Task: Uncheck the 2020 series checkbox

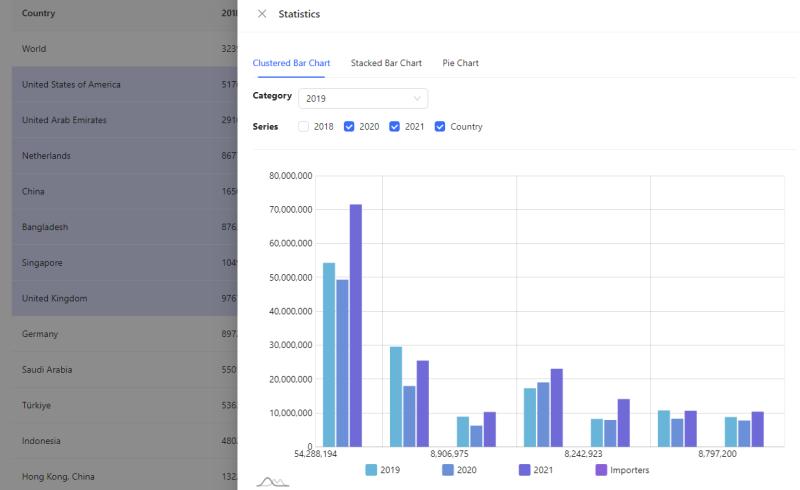Action: pos(349,127)
